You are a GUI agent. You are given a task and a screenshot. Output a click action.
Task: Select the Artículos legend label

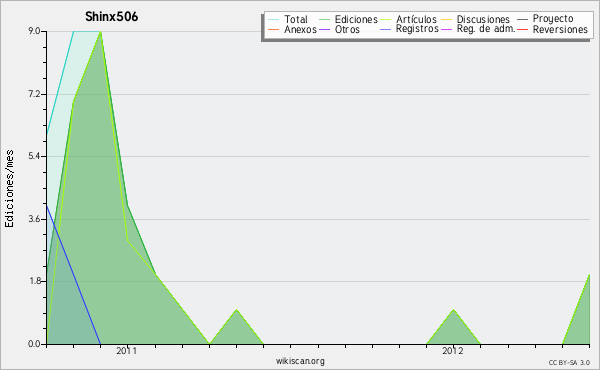(x=416, y=19)
